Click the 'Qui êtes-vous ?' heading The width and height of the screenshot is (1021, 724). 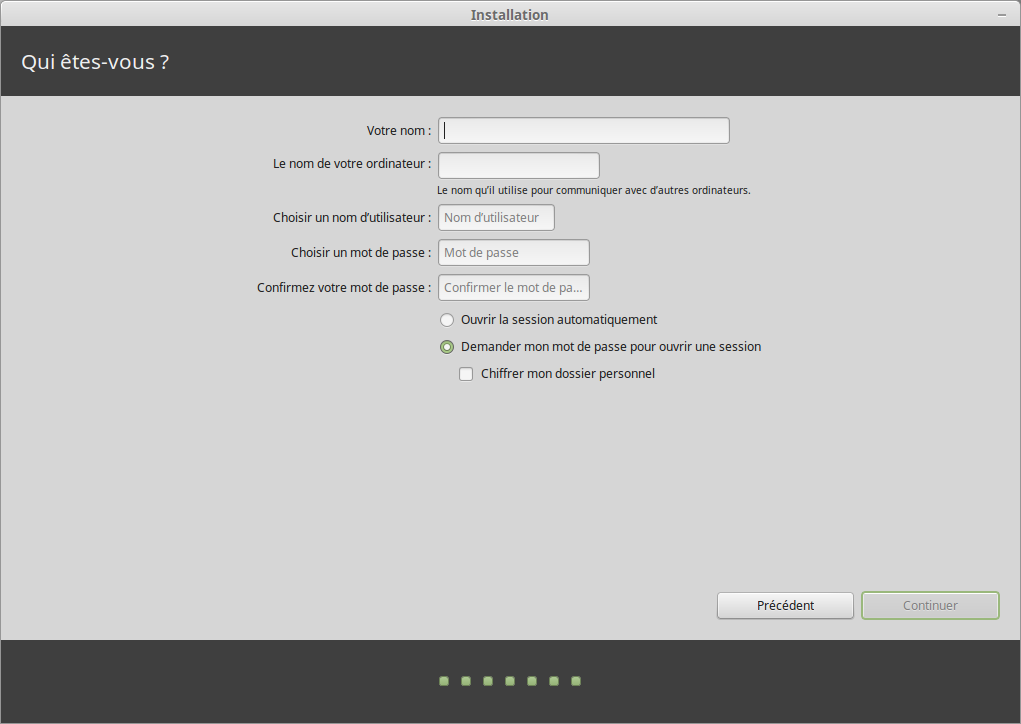(x=95, y=62)
